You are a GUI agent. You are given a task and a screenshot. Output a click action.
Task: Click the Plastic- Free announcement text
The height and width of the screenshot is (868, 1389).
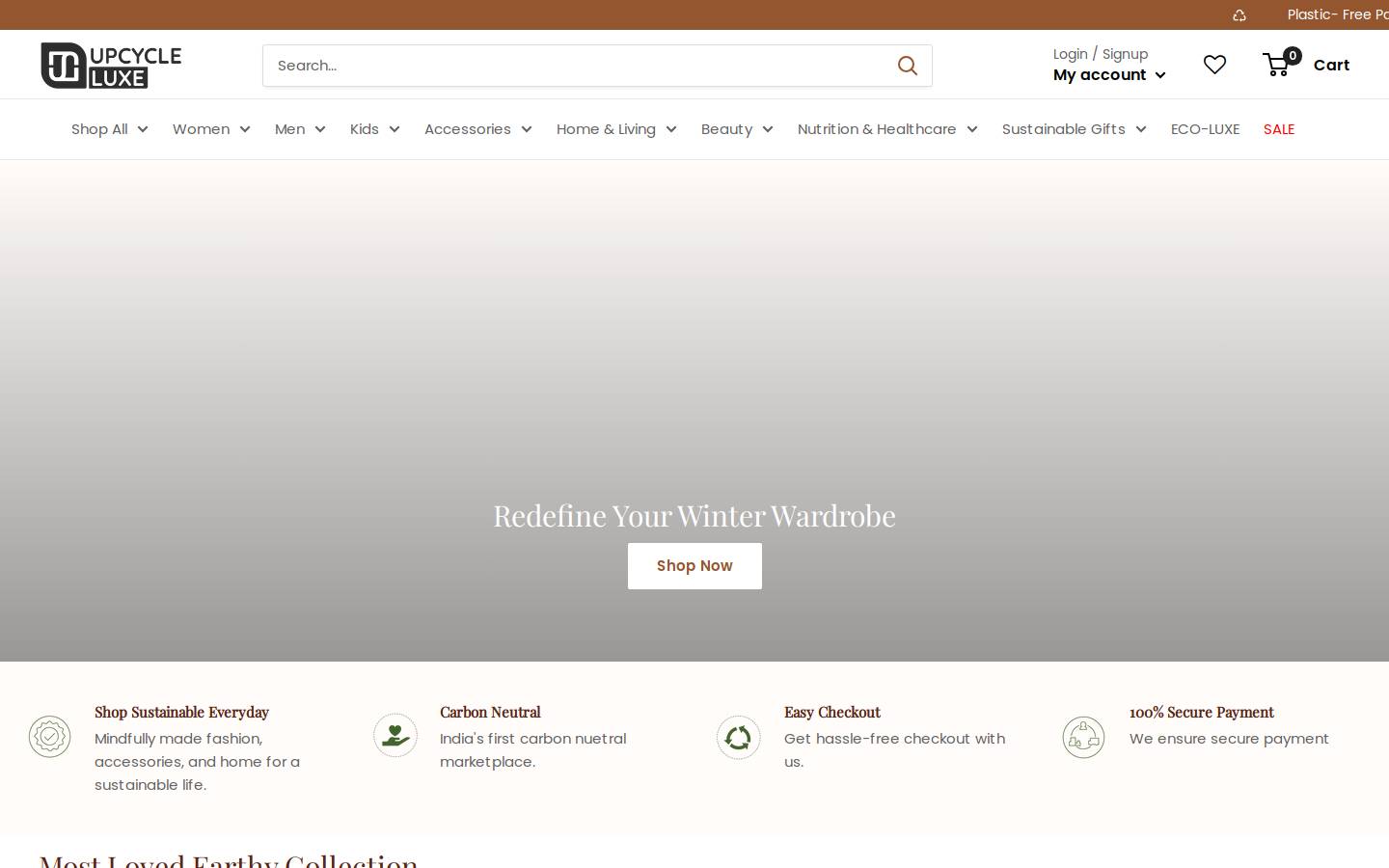1338,14
